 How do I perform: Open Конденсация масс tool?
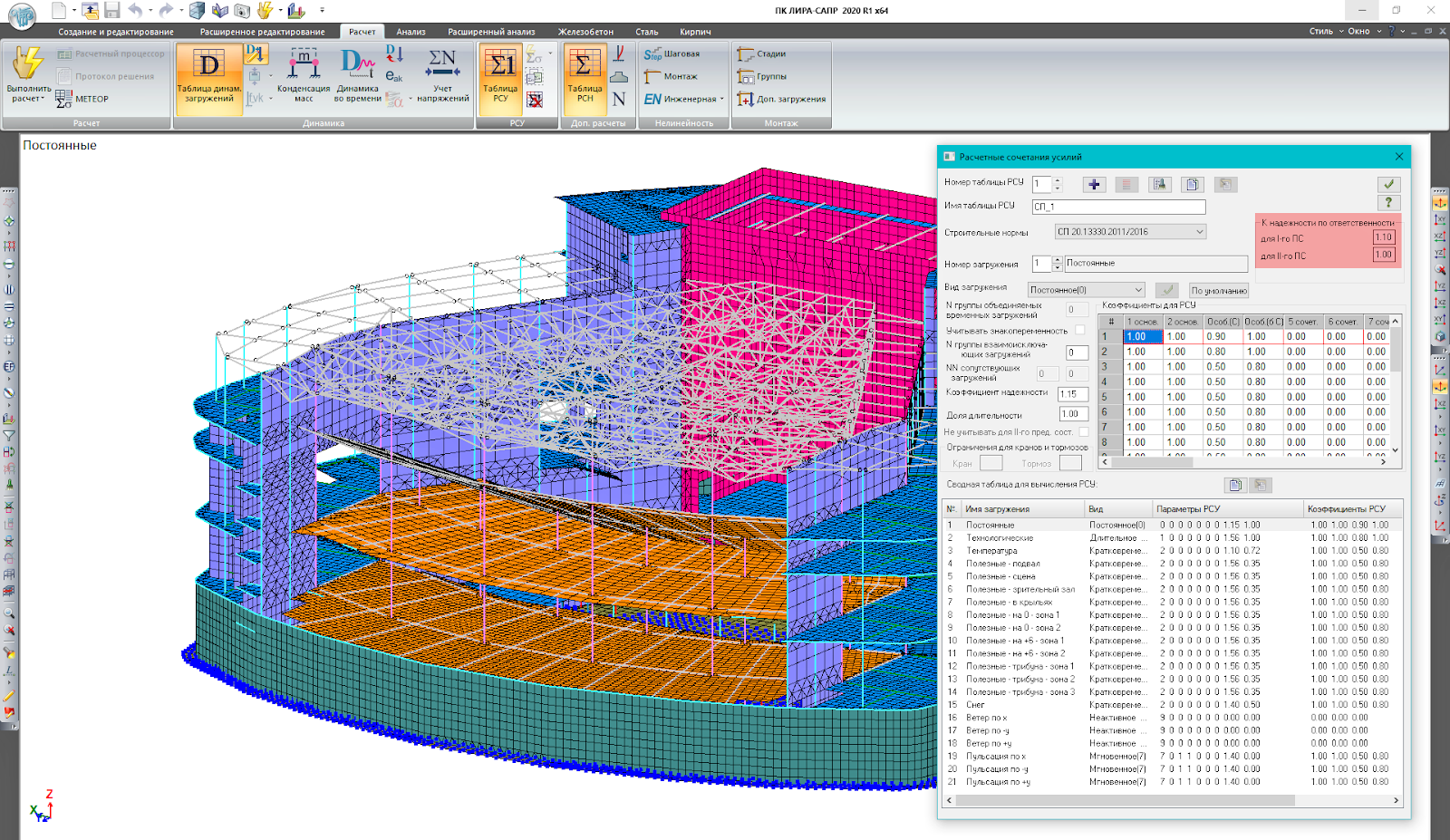point(304,76)
